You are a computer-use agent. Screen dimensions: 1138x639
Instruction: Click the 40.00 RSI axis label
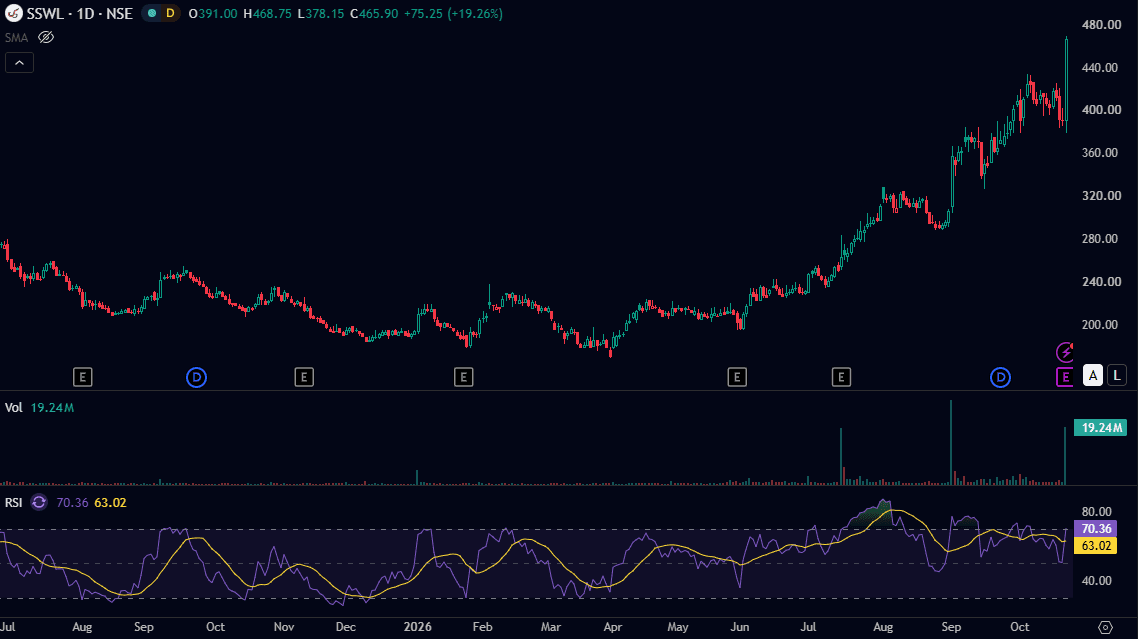pyautogui.click(x=1096, y=580)
